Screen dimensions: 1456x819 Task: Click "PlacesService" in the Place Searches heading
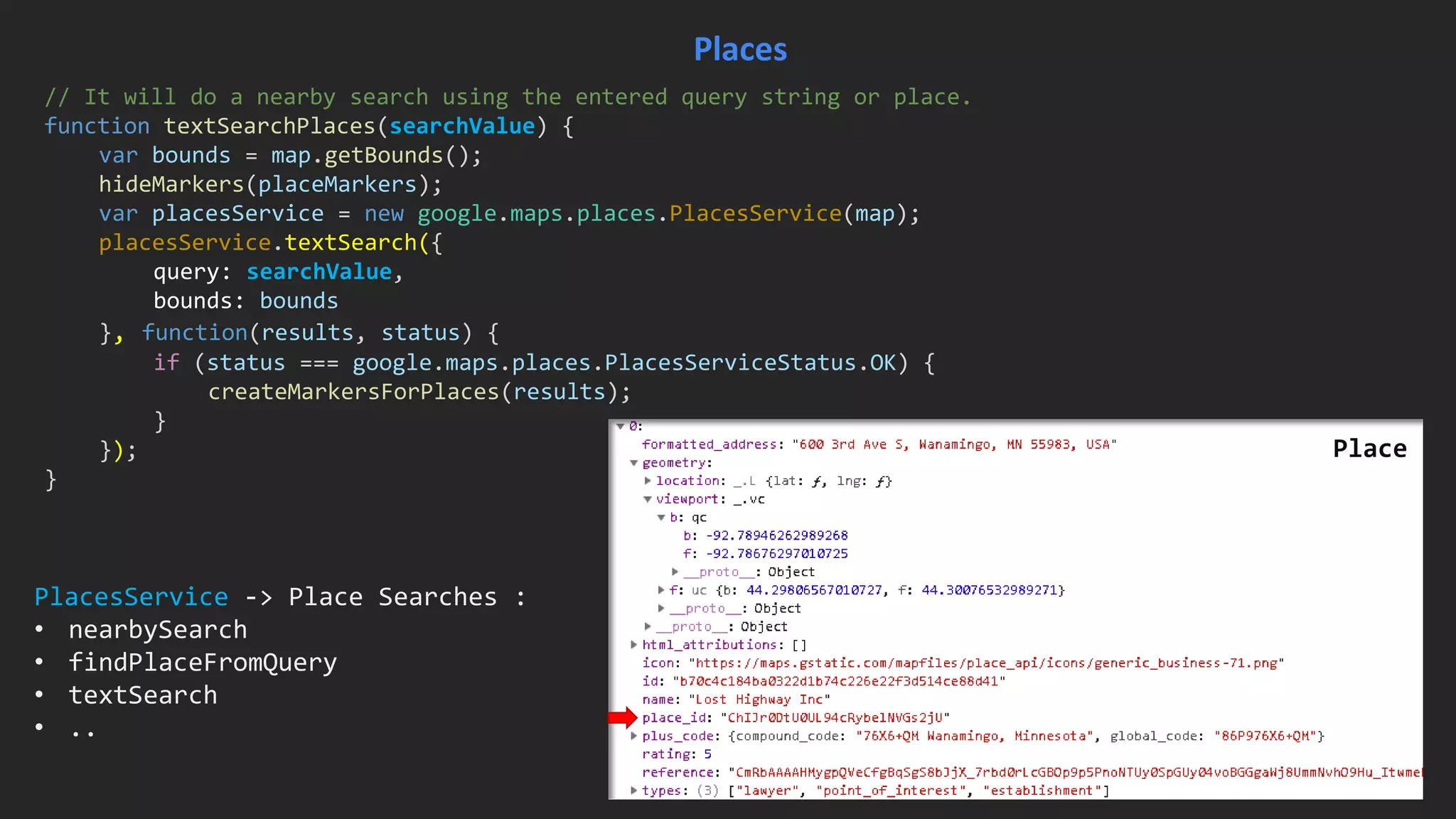(x=132, y=597)
